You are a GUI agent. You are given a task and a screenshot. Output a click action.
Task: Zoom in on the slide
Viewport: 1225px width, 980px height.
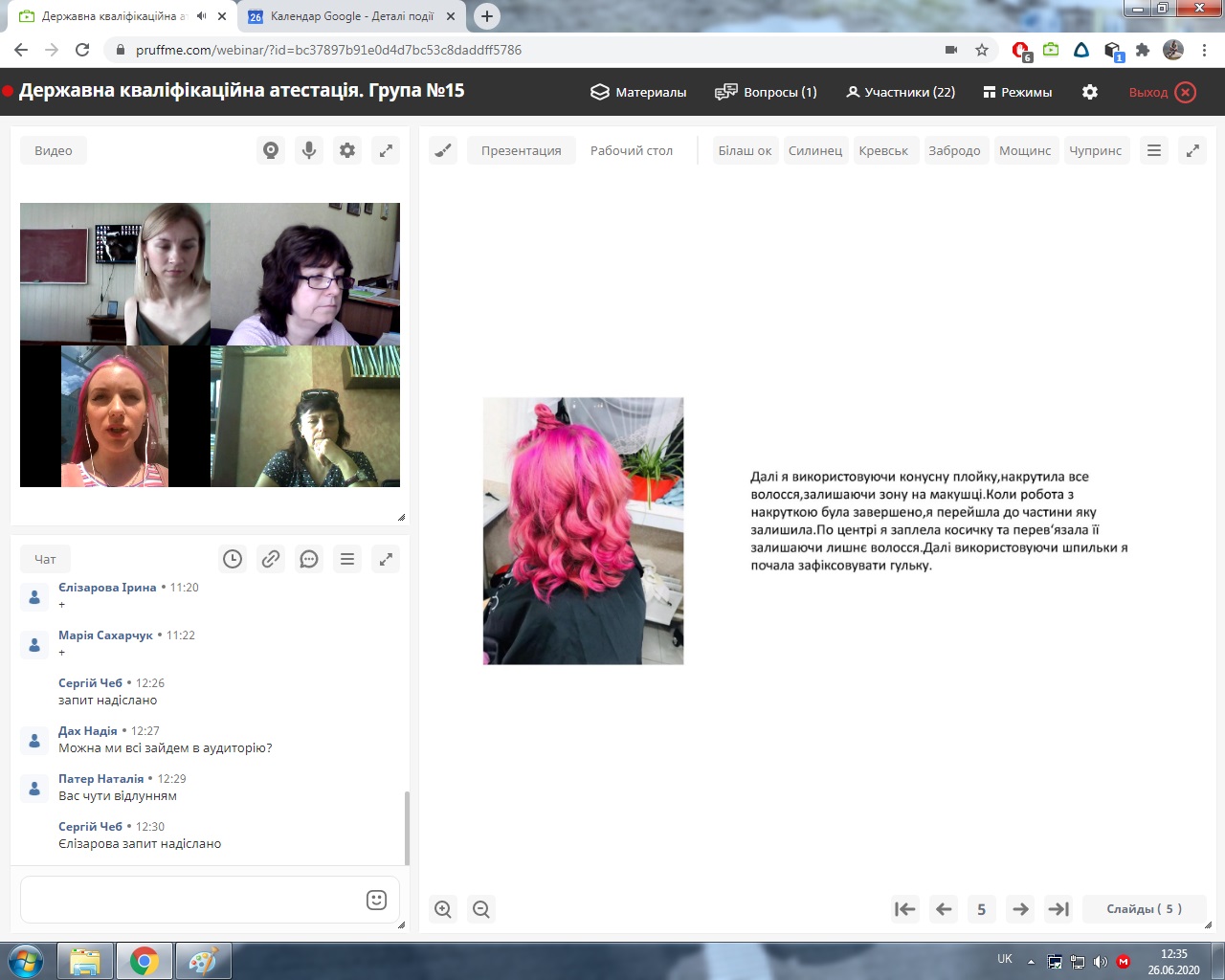click(443, 909)
